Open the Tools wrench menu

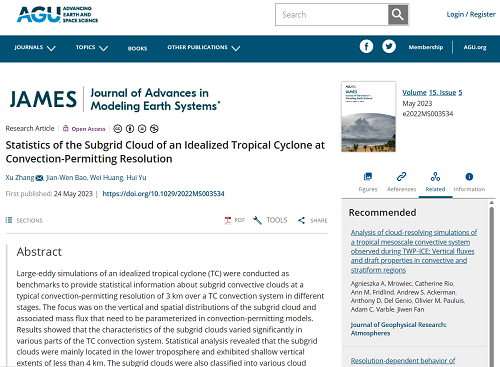coord(270,220)
